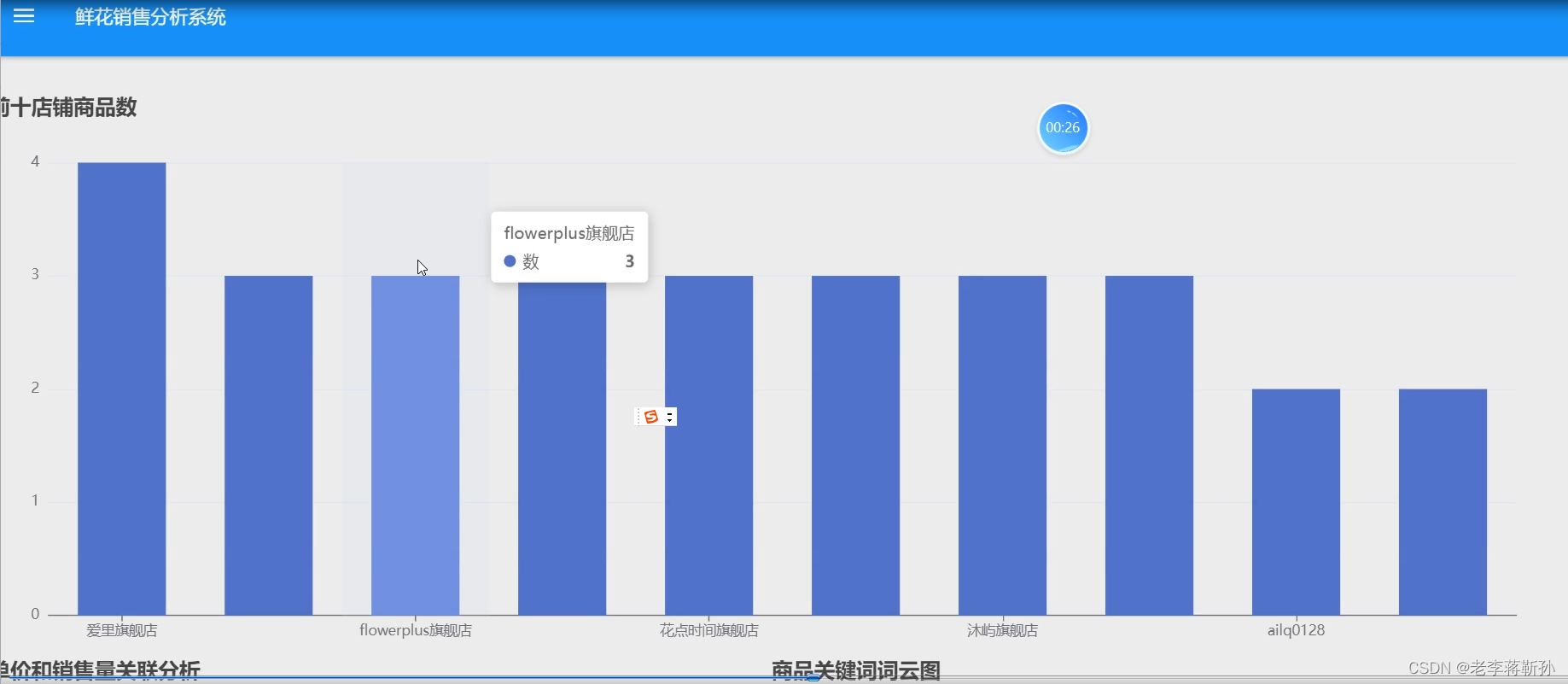Click the 沐屿旗舰店 bar
Viewport: 1568px width, 684px height.
coord(1003,445)
